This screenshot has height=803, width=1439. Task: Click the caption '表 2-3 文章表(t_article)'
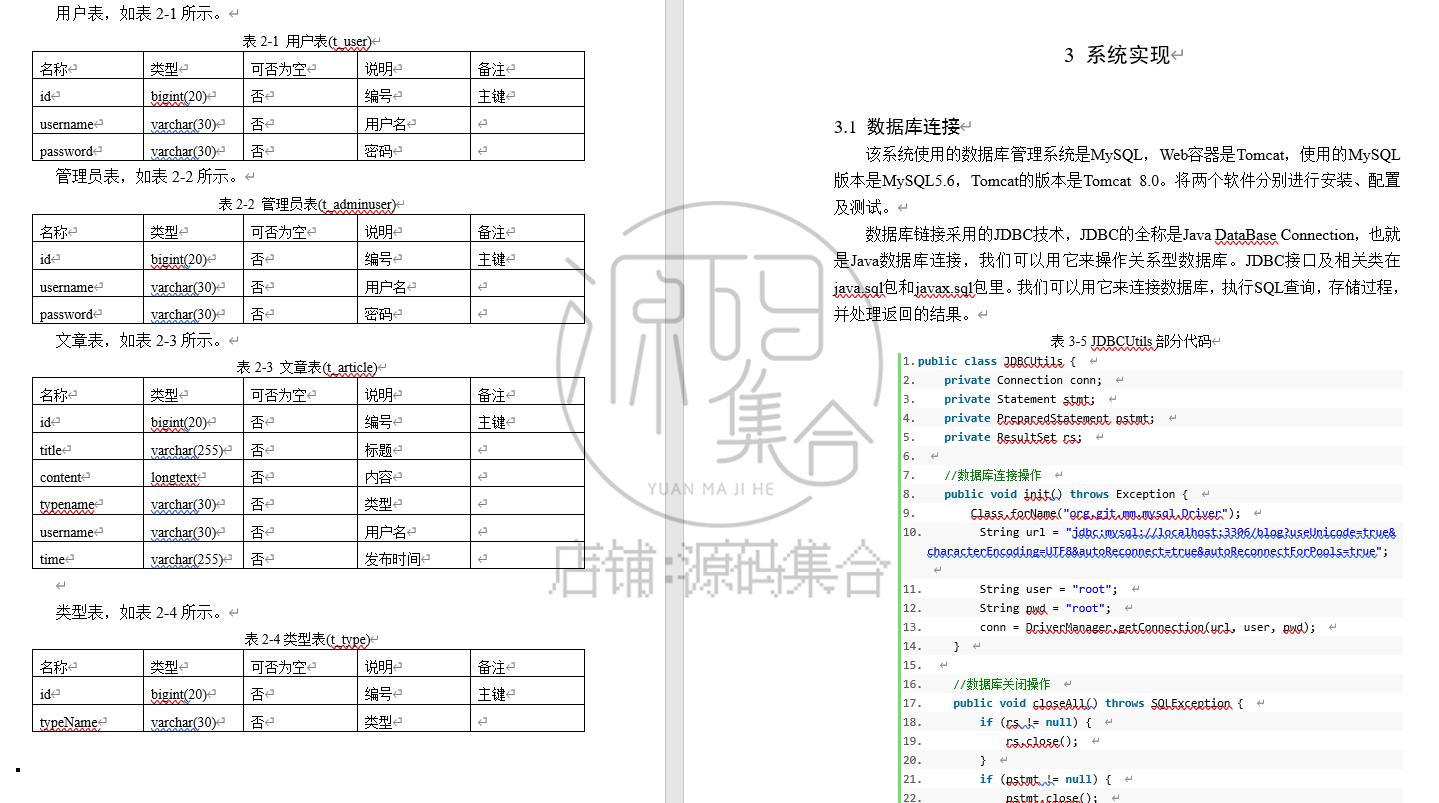[307, 367]
